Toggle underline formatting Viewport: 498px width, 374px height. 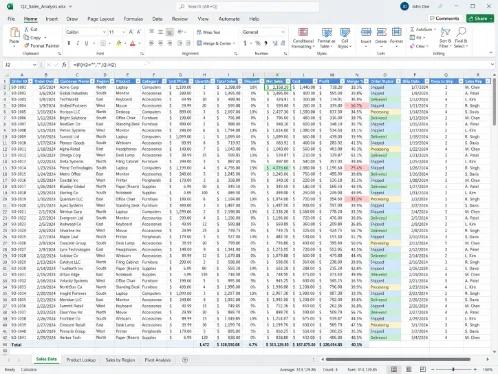[86, 43]
